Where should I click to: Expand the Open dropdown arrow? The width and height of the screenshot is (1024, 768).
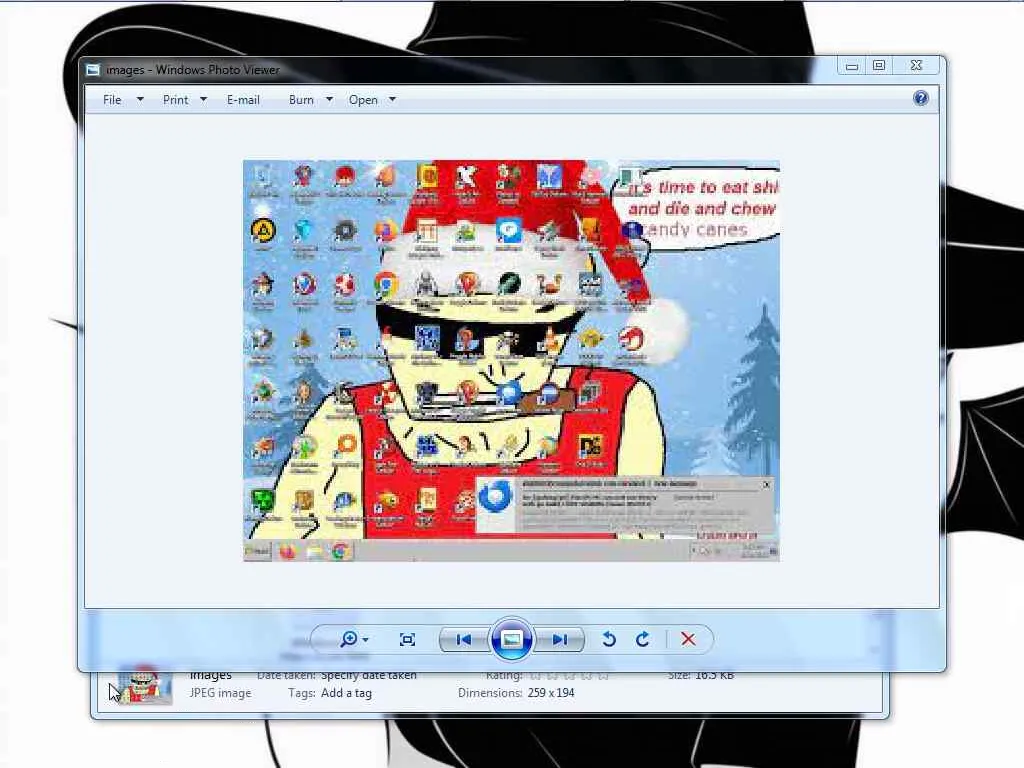tap(392, 100)
